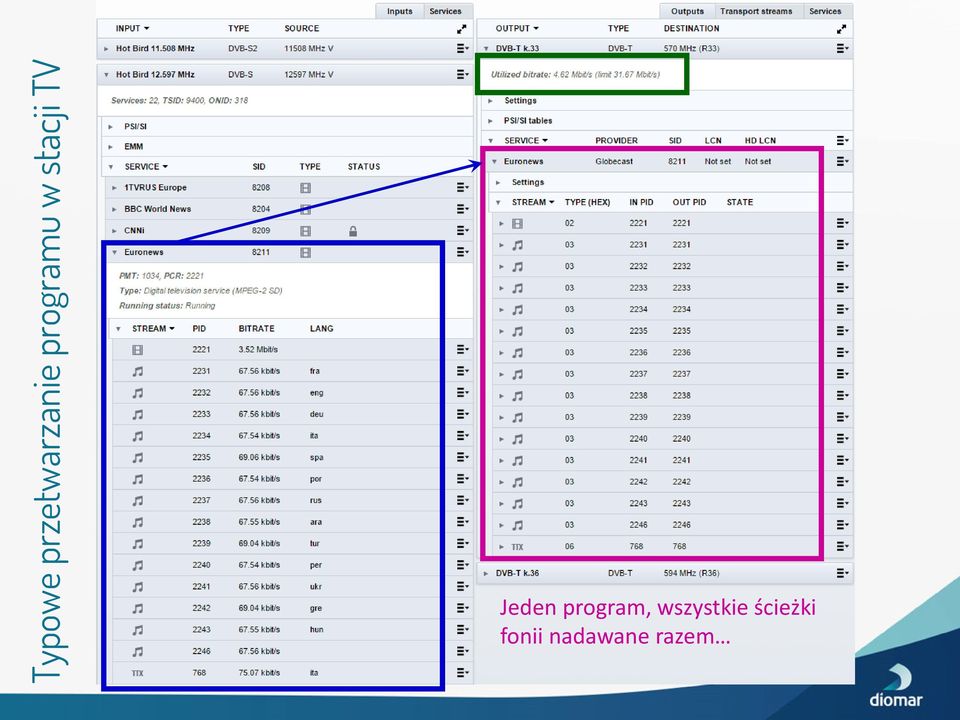This screenshot has width=960, height=720.
Task: Click the video stream icon in output PID 2221 row
Action: (x=517, y=223)
